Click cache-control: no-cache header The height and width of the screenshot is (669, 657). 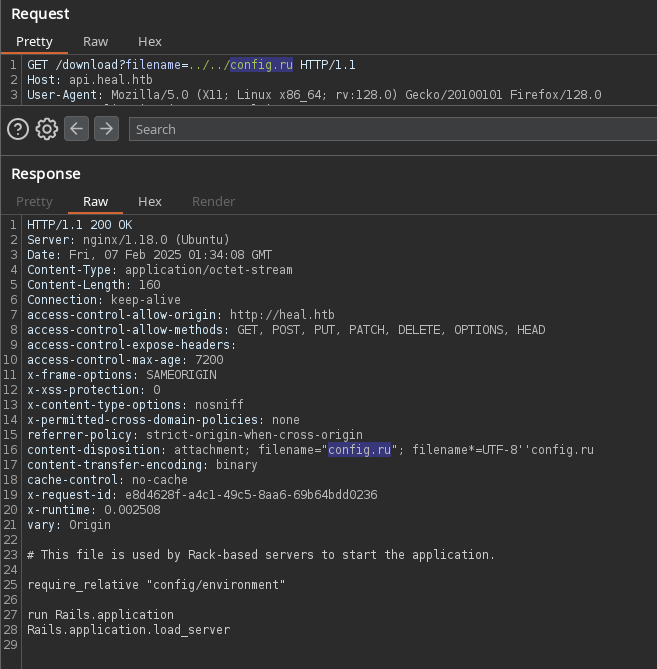[107, 480]
